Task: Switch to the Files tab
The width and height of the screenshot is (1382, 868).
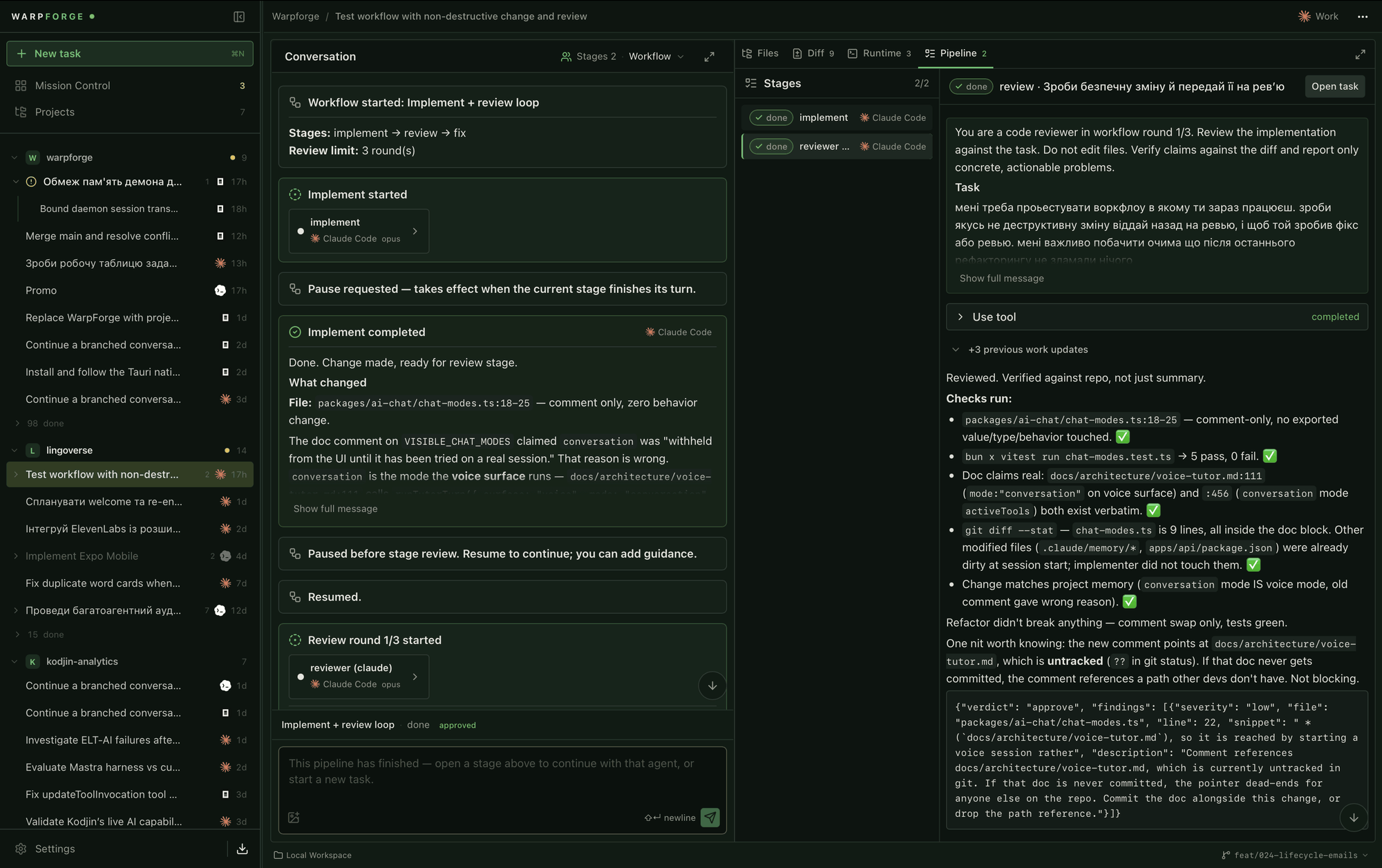Action: [x=760, y=53]
